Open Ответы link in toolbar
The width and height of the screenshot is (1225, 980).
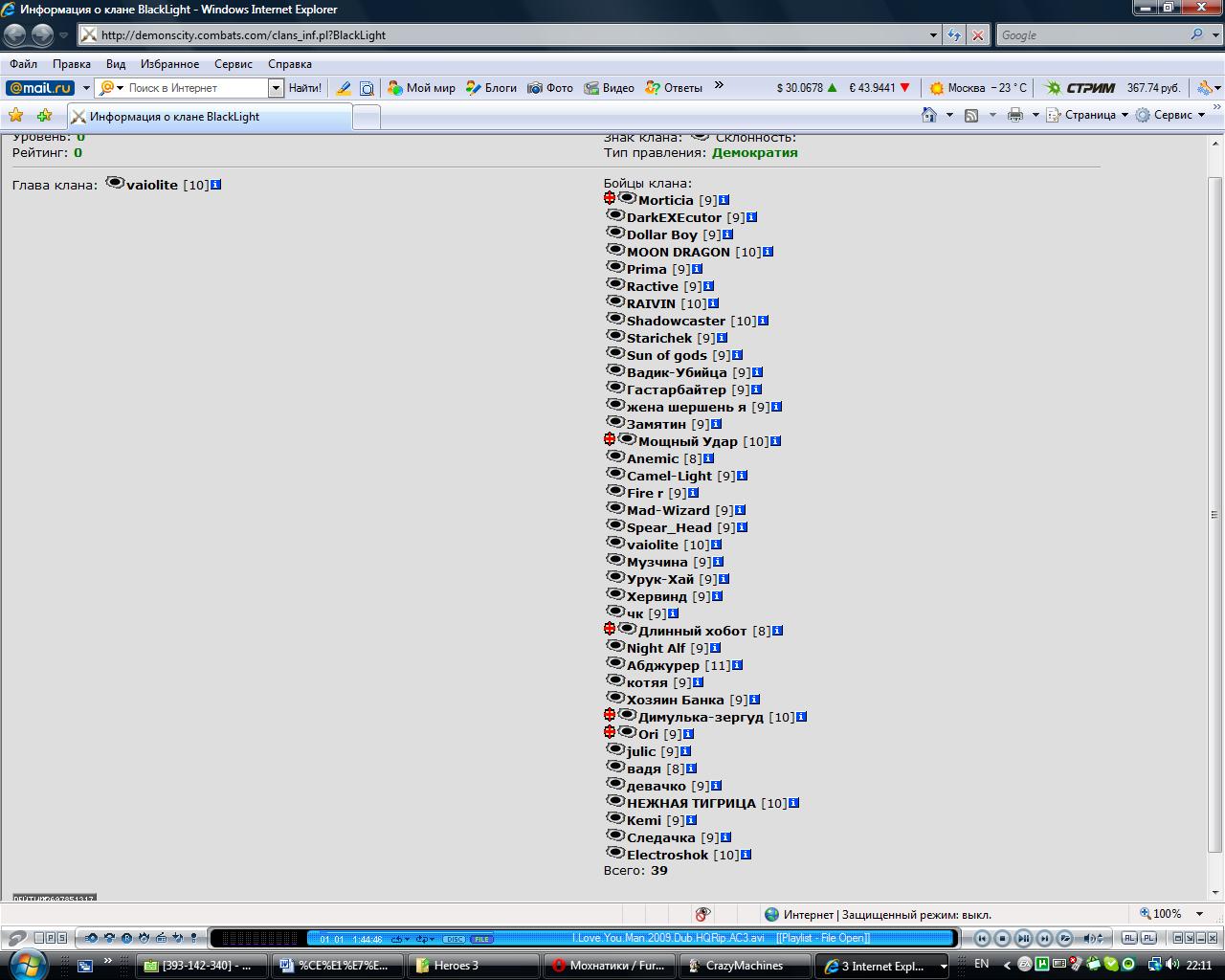click(x=674, y=88)
